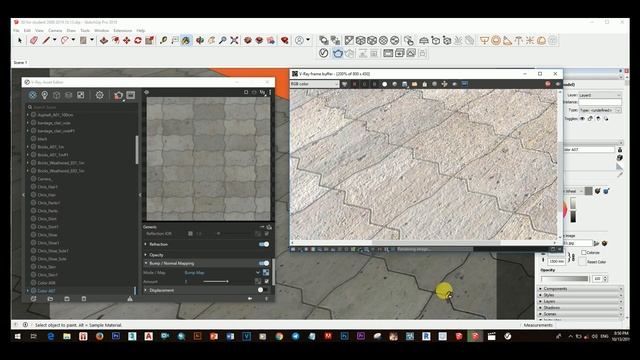This screenshot has height=360, width=640.
Task: Switch to the Scene 1 tab
Action: pos(20,62)
